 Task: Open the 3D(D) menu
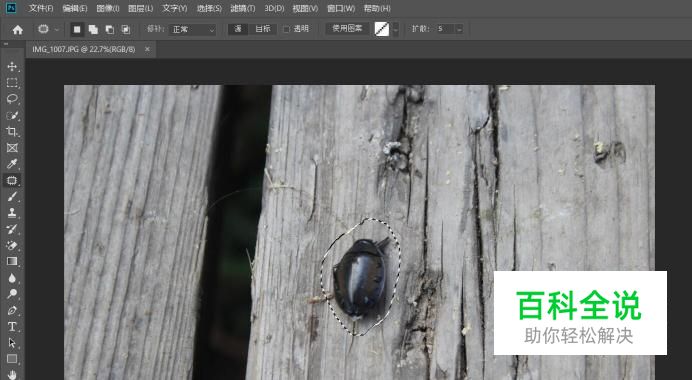point(274,8)
